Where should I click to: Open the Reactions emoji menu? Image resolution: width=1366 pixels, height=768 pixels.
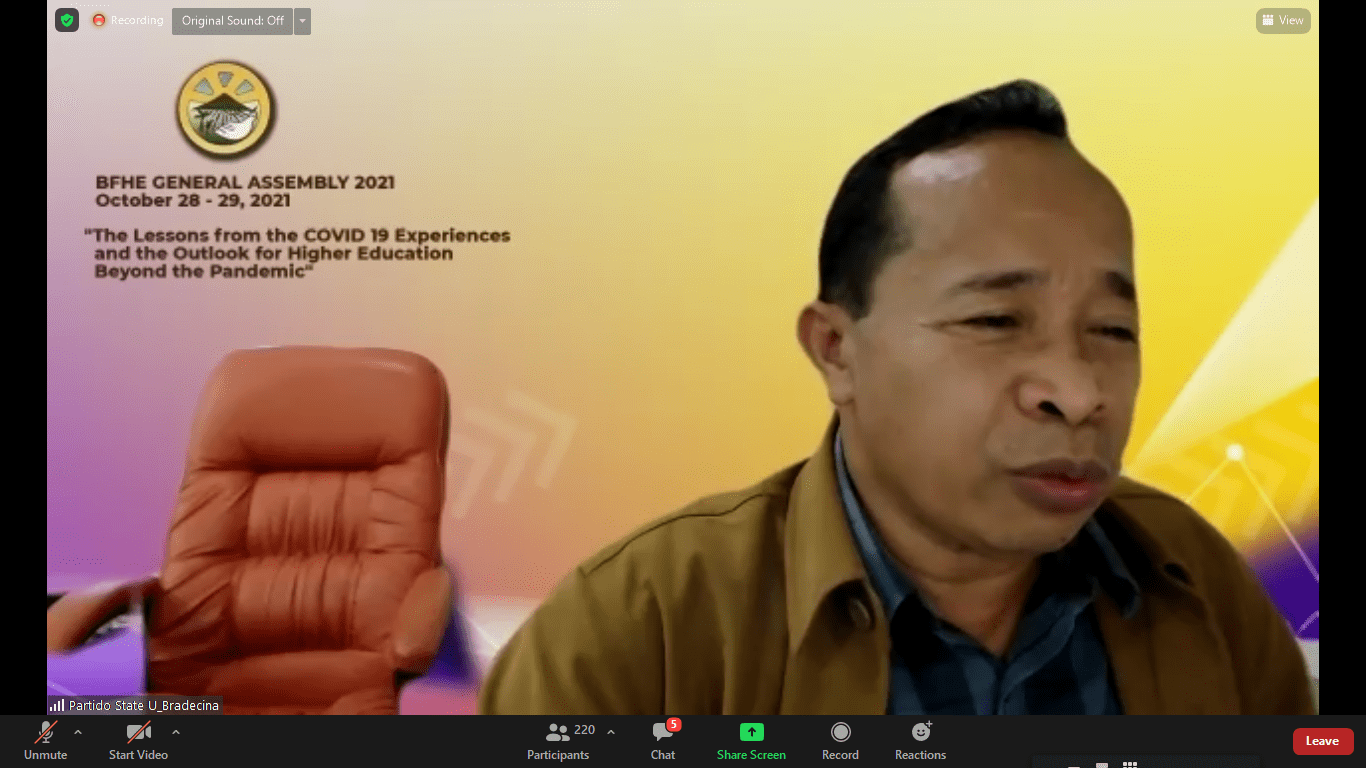coord(920,740)
